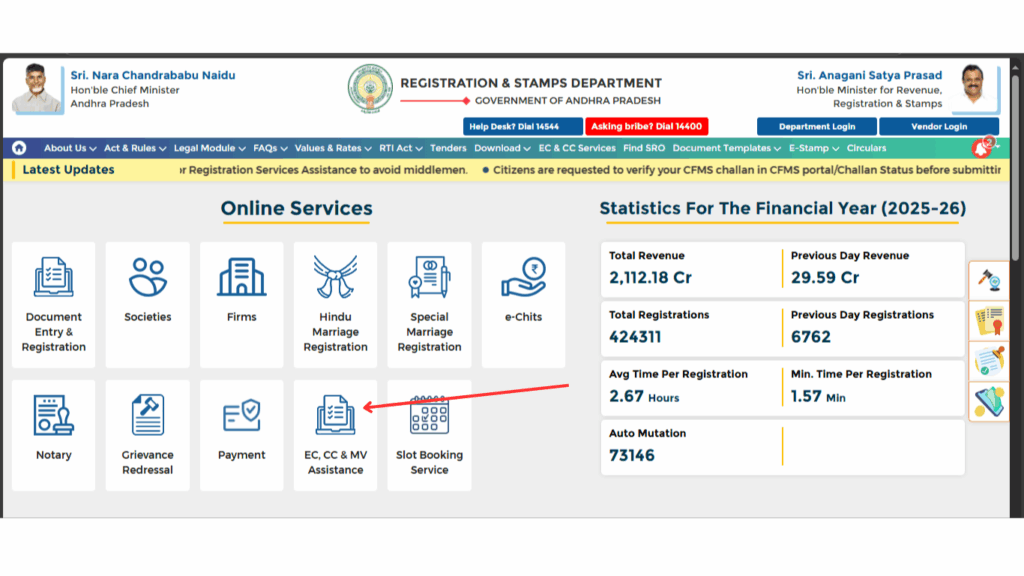
Task: Click the Home icon in navigation bar
Action: click(x=19, y=148)
